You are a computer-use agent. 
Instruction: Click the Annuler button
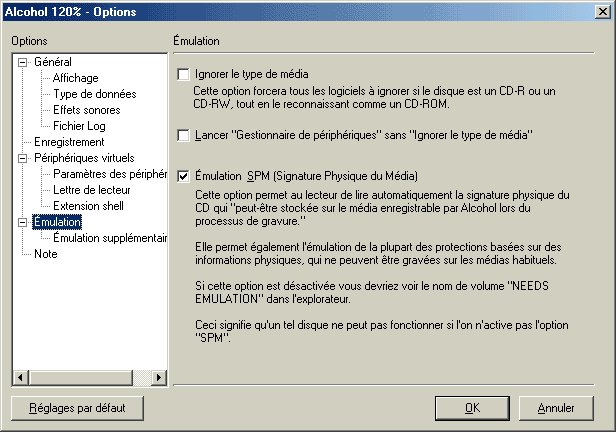(x=556, y=408)
